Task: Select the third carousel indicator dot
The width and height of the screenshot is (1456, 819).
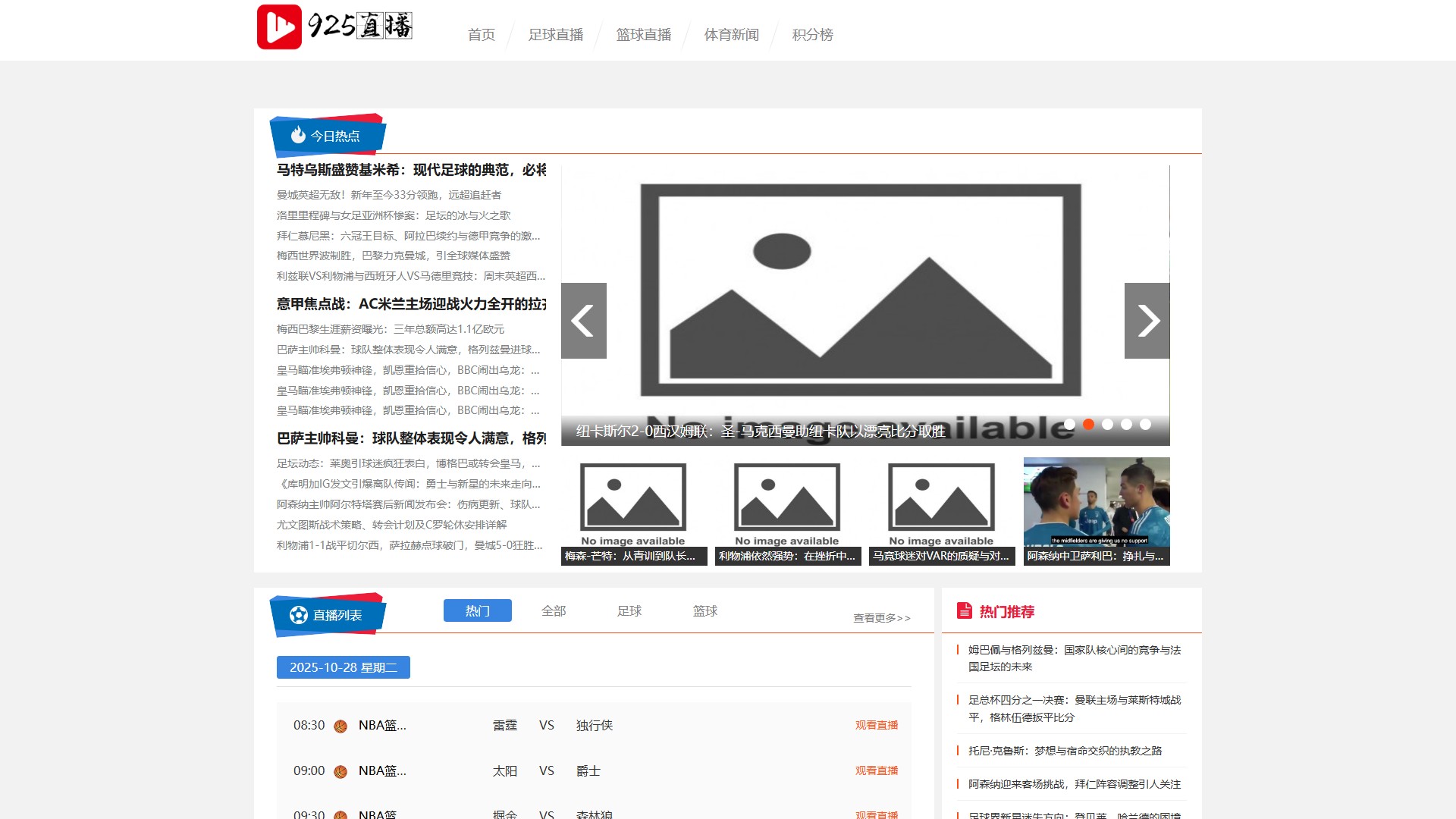Action: 1107,425
